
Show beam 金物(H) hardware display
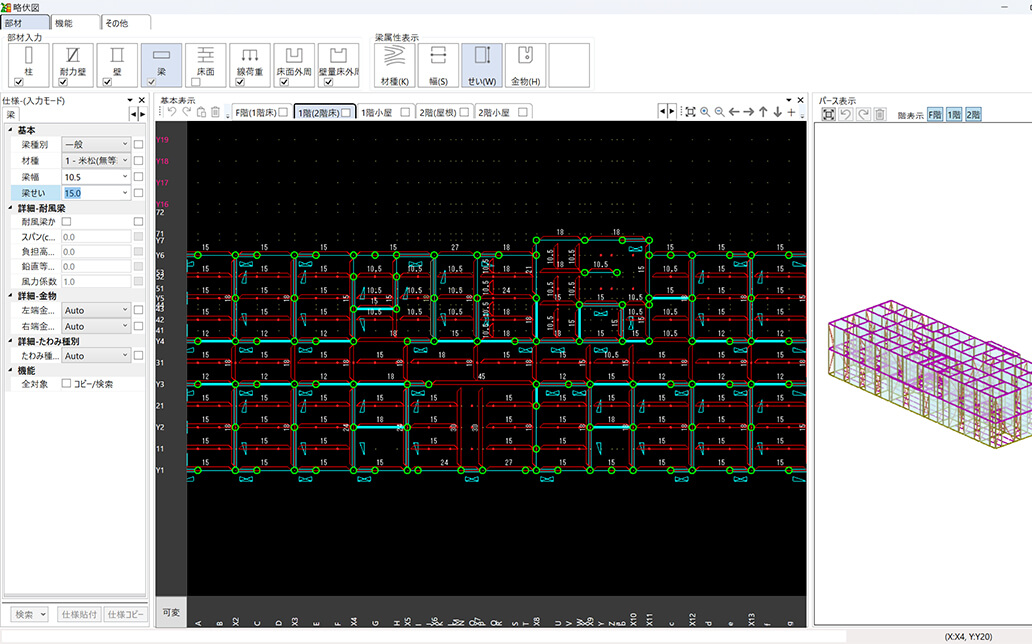pos(525,63)
